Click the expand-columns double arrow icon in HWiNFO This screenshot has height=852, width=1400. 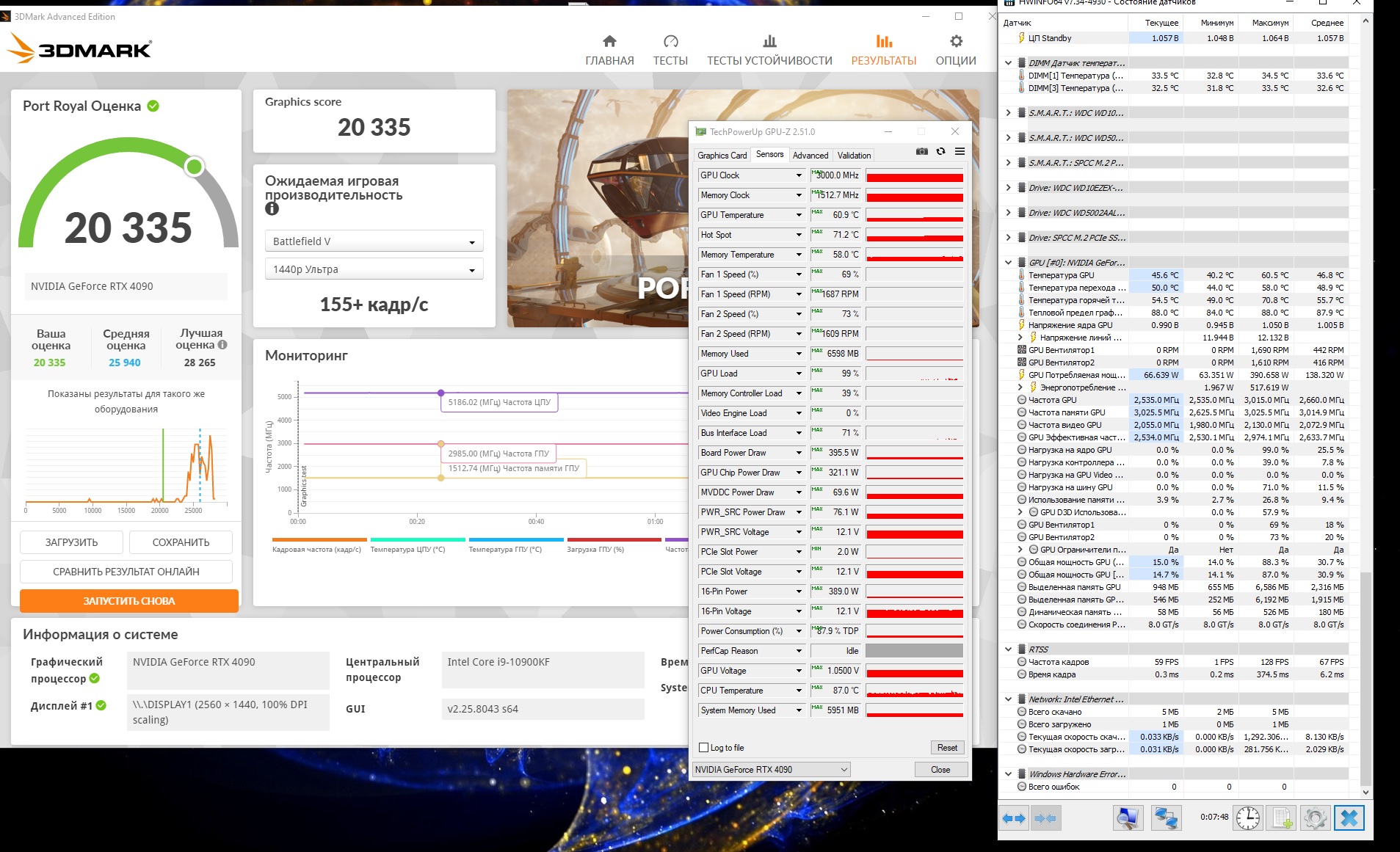tap(1014, 818)
